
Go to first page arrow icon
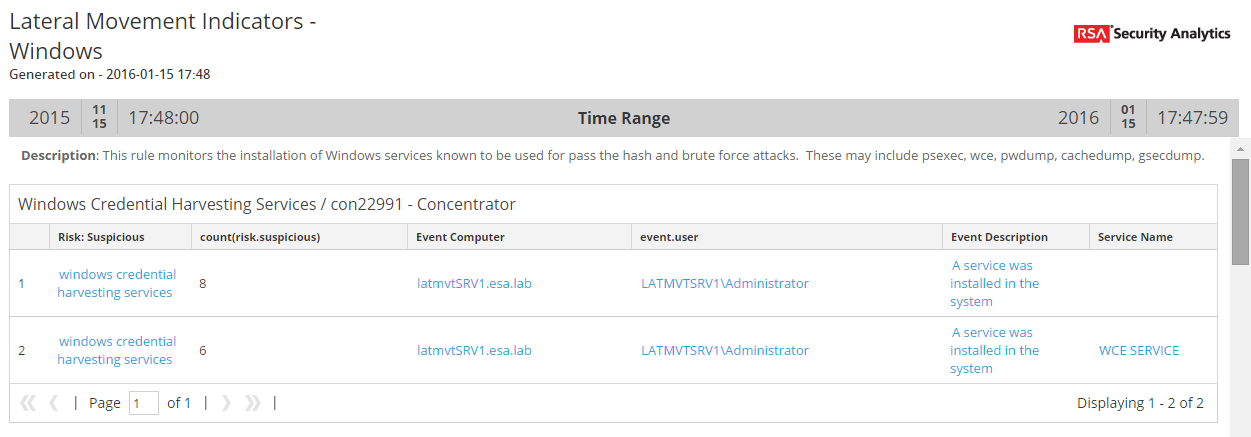(27, 403)
